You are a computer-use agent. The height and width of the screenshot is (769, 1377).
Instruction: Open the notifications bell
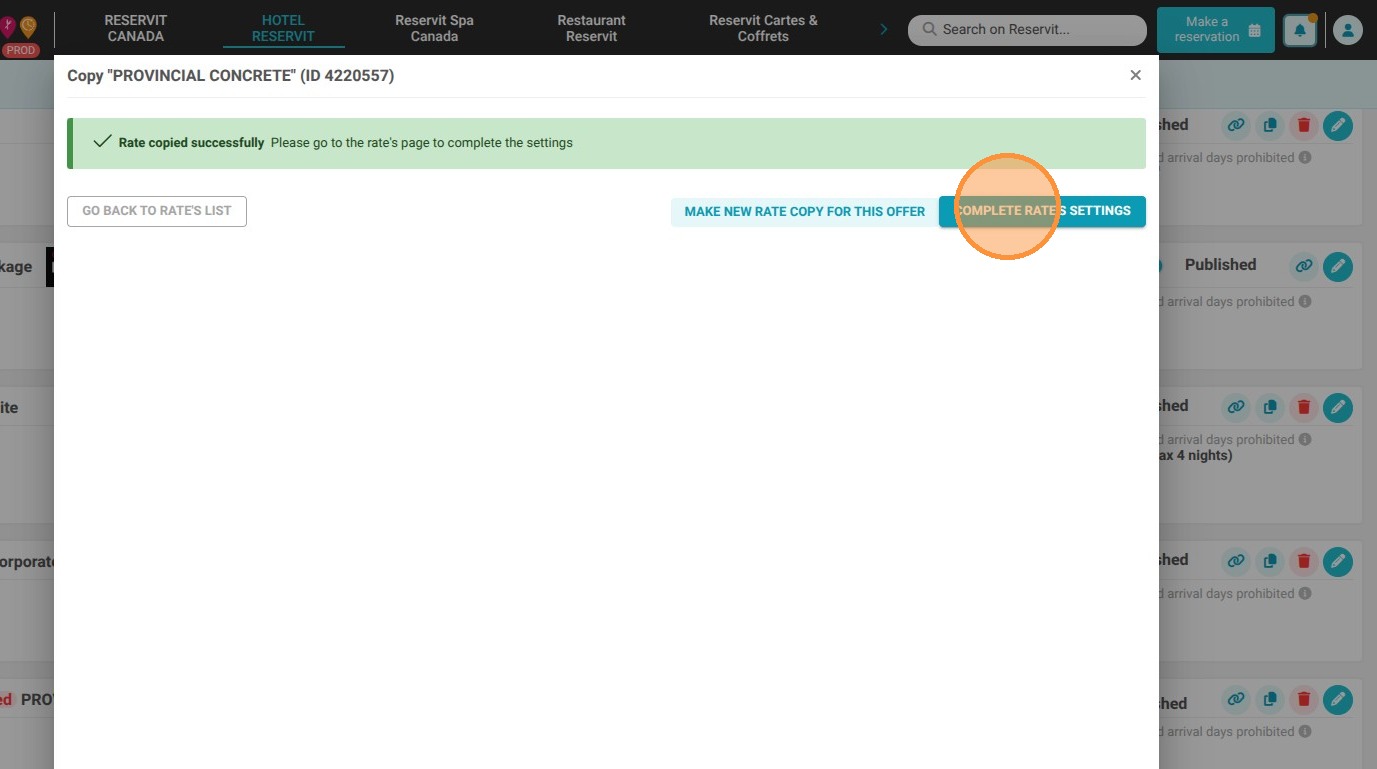[1300, 30]
